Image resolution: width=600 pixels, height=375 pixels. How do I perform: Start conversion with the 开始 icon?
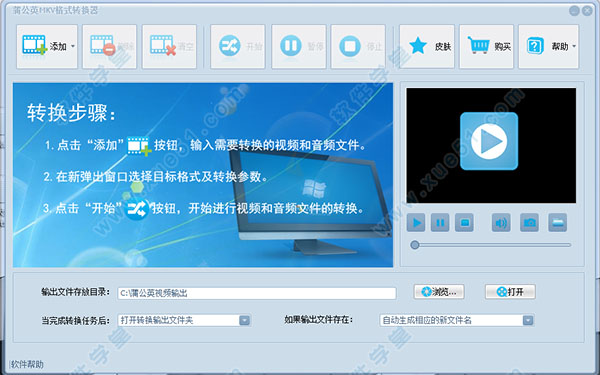point(230,46)
